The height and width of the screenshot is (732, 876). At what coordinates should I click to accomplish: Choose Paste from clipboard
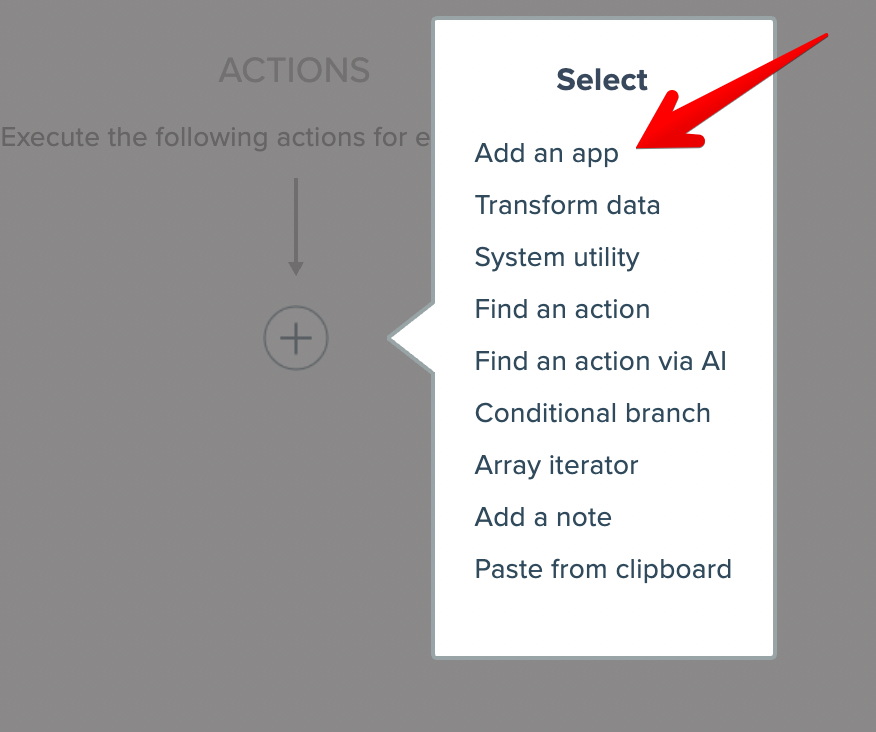[603, 569]
